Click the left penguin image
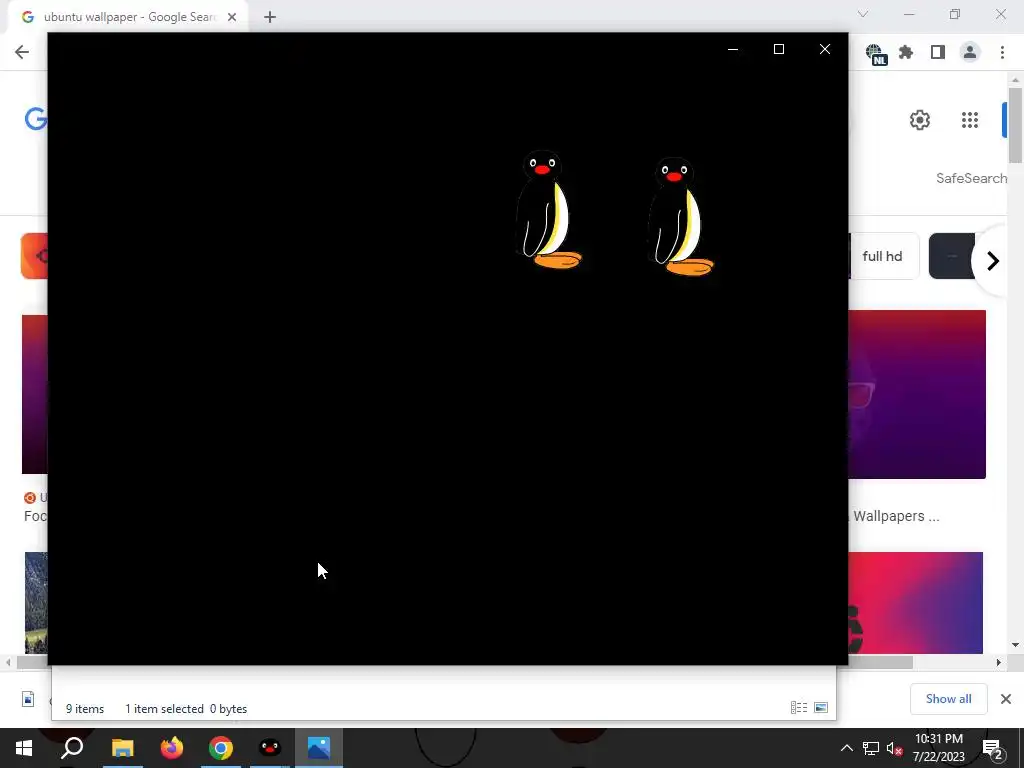This screenshot has height=768, width=1024. (x=549, y=210)
